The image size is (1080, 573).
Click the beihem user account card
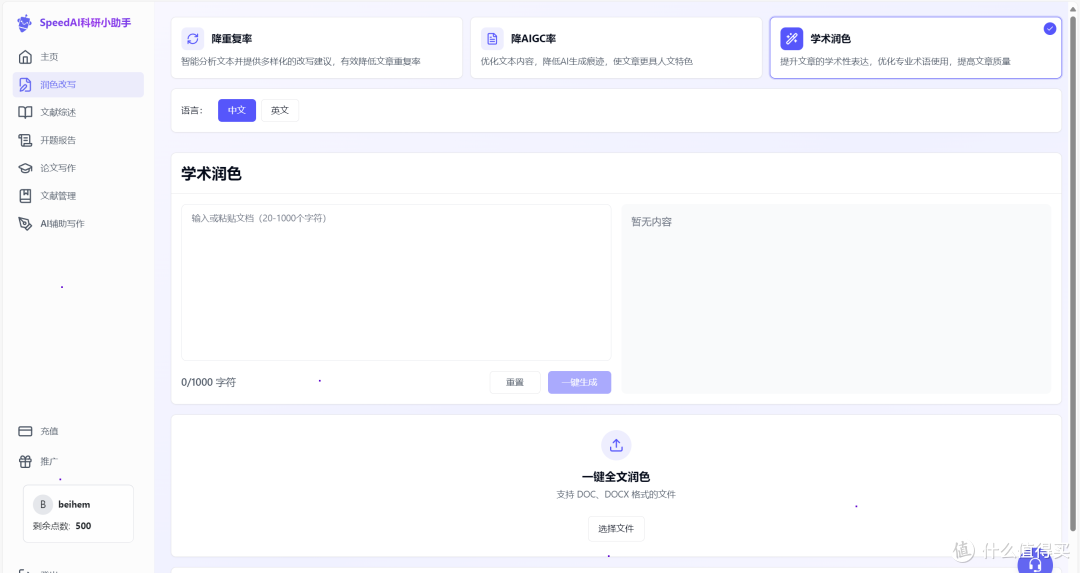(79, 514)
